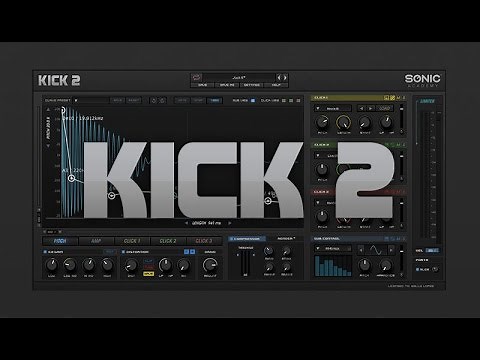Switch to the Pitch tab

[60, 241]
